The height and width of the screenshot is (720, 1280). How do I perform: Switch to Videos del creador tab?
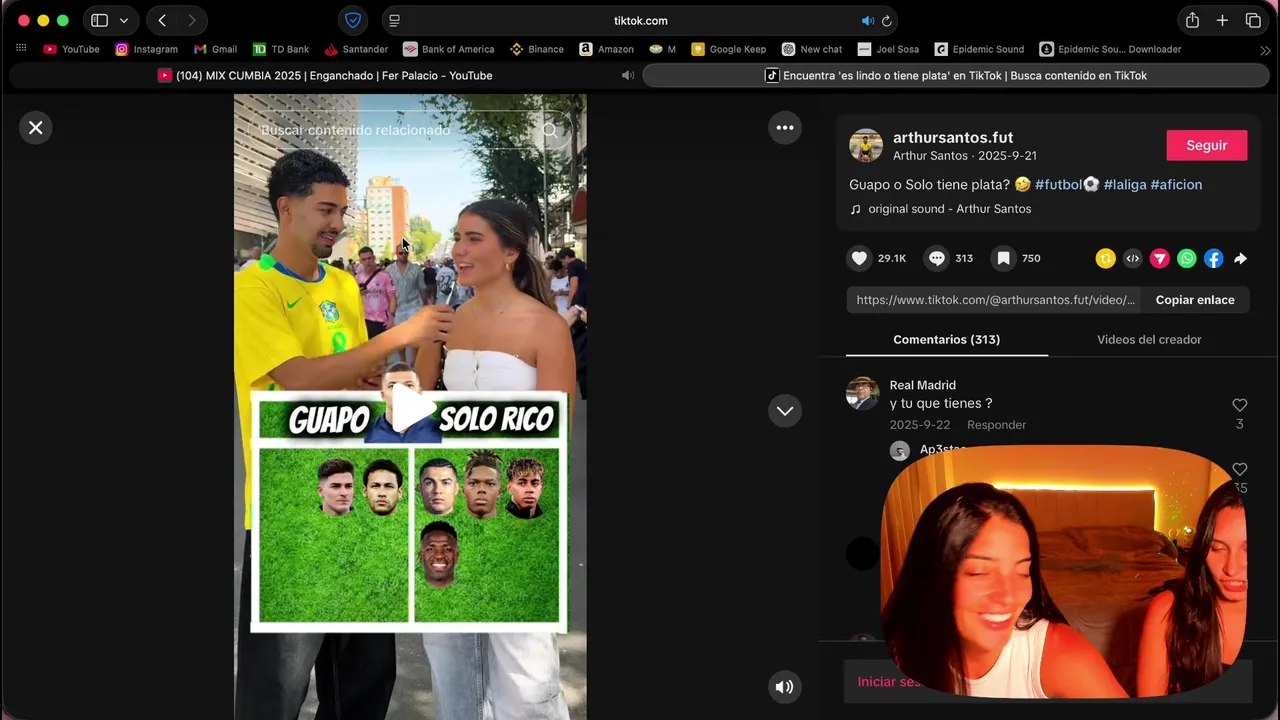coord(1149,340)
